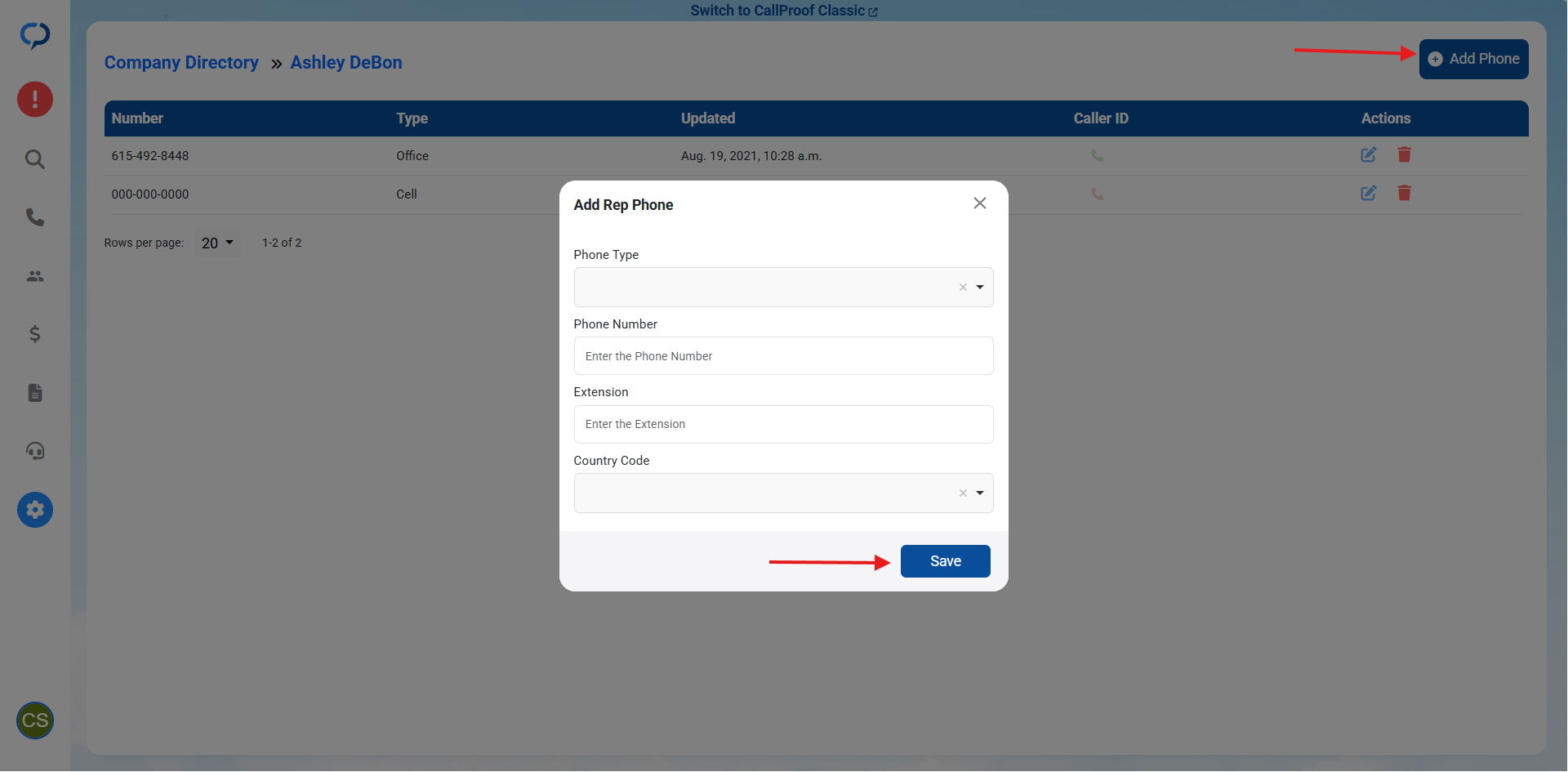Open Ashley DeBon breadcrumb link
Screen dimensions: 1568x772
[346, 63]
